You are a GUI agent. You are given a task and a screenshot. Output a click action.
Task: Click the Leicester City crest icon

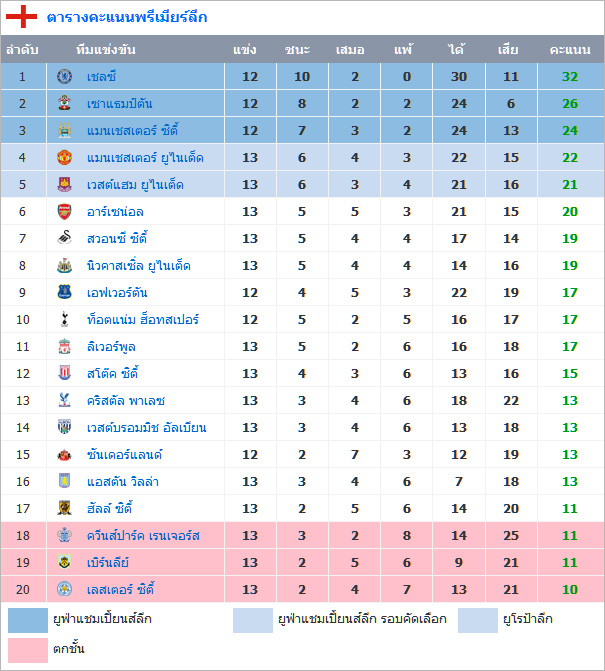click(65, 589)
